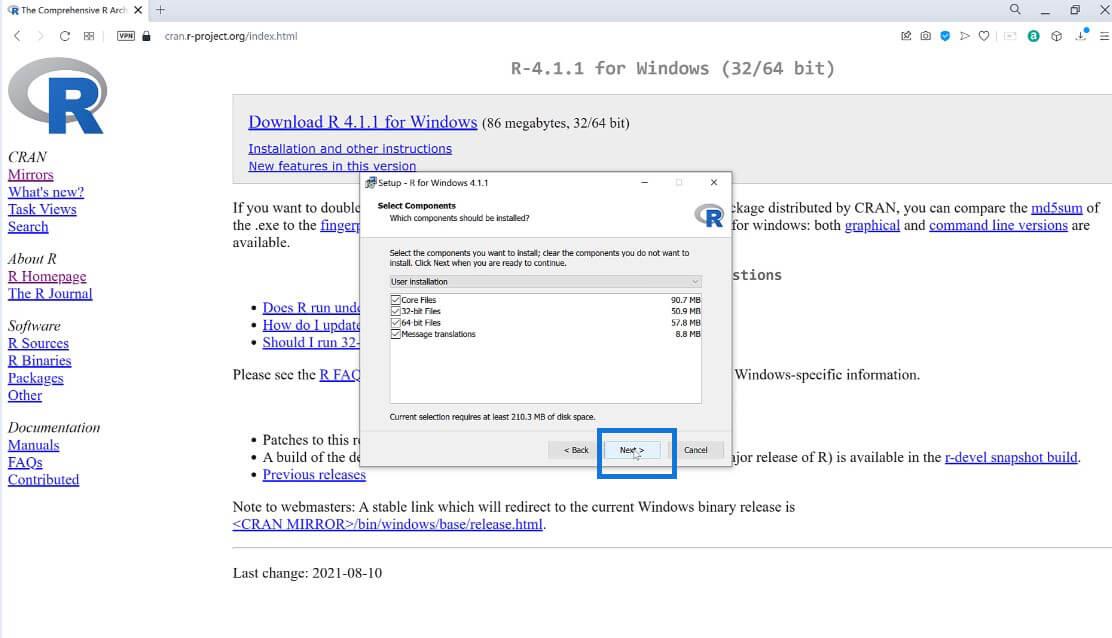Viewport: 1112px width, 638px height.
Task: Open the CRAN MIRROR release.html link
Action: (x=387, y=525)
